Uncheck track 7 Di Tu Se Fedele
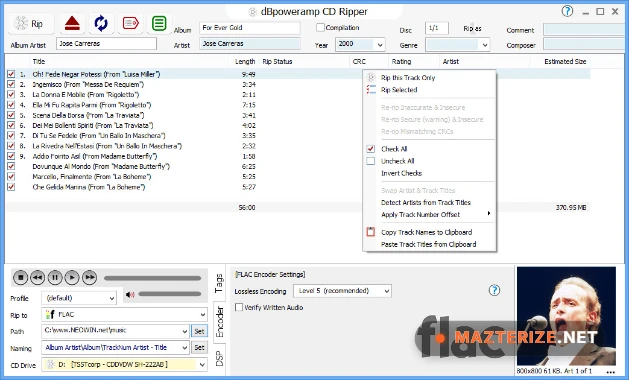Screen dimensions: 629x380 point(11,136)
